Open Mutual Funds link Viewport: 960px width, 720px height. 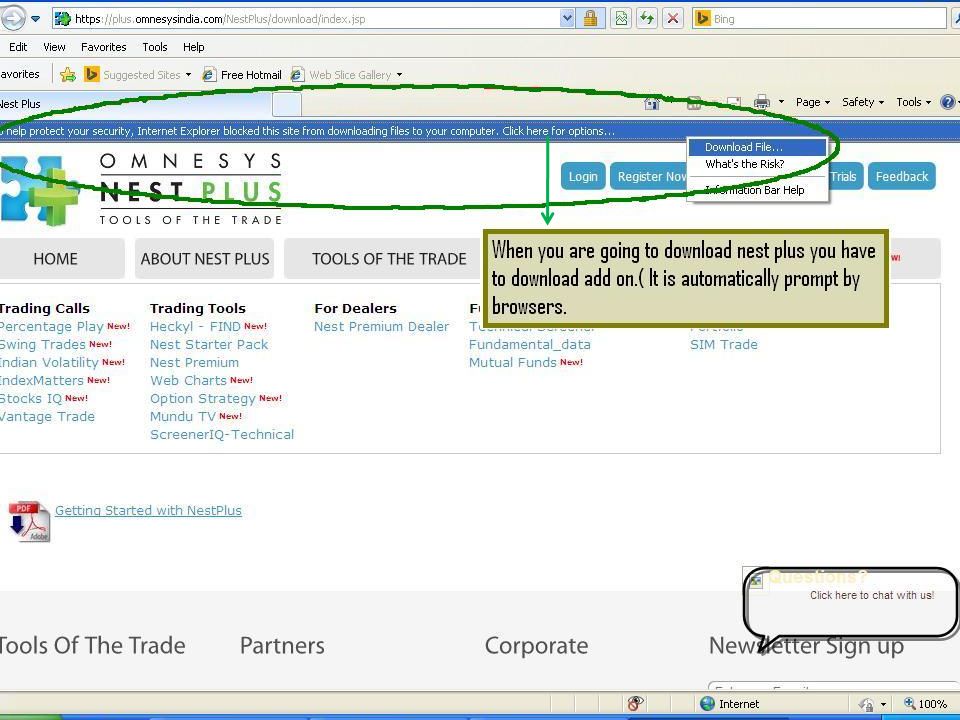point(512,362)
